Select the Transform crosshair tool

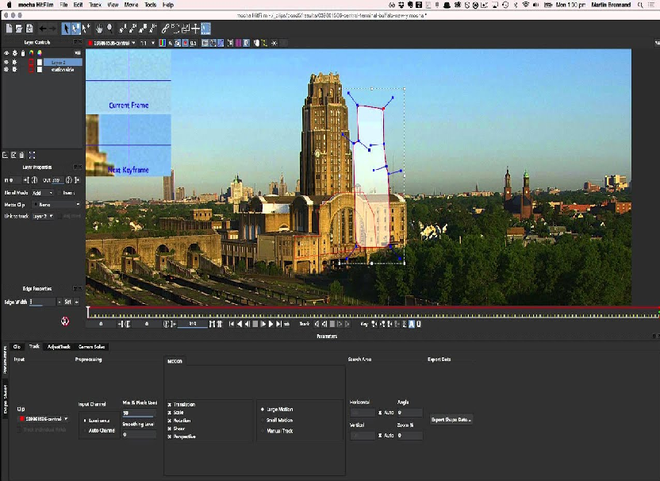pos(195,29)
